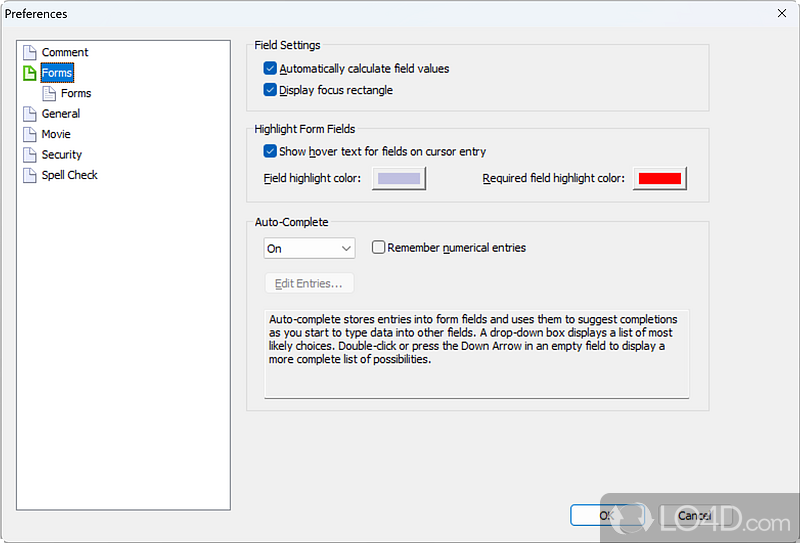Screen dimensions: 800x543
Task: Open the Spell Check preferences category
Action: click(x=69, y=175)
